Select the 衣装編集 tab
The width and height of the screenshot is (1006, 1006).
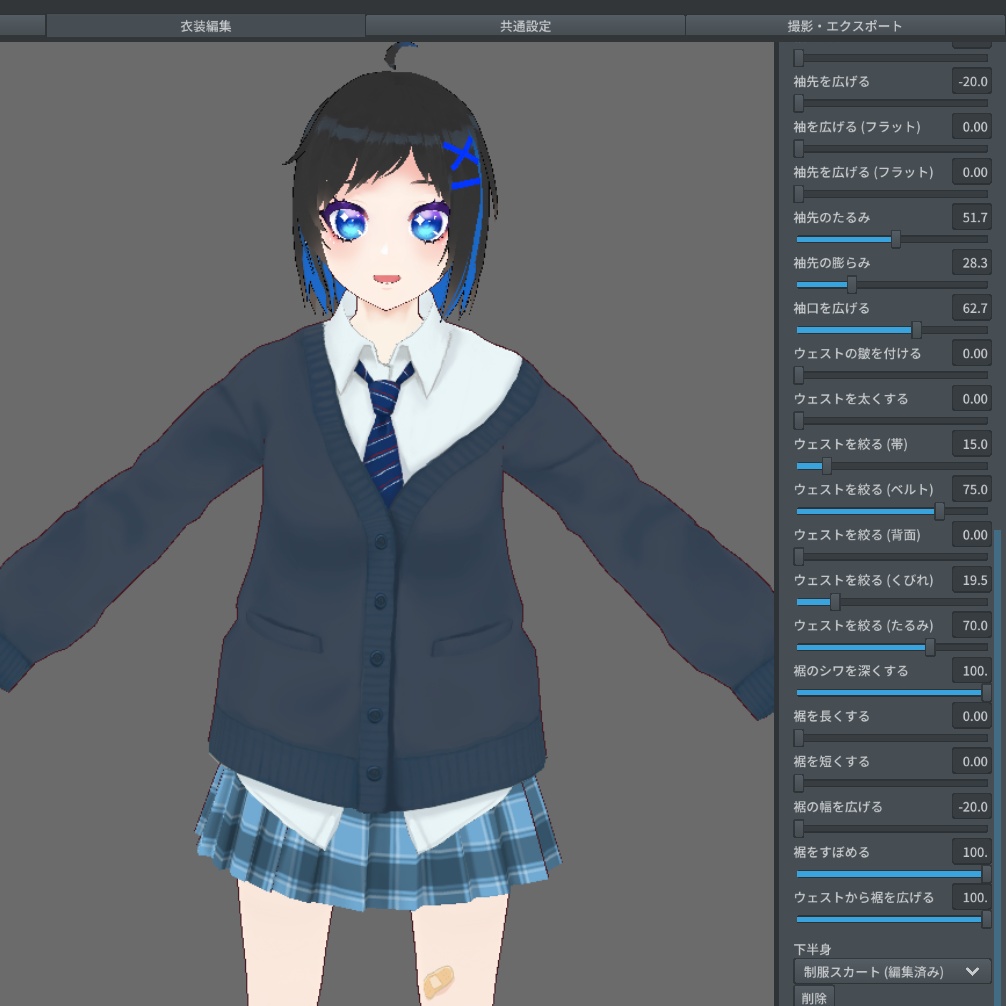(x=205, y=27)
